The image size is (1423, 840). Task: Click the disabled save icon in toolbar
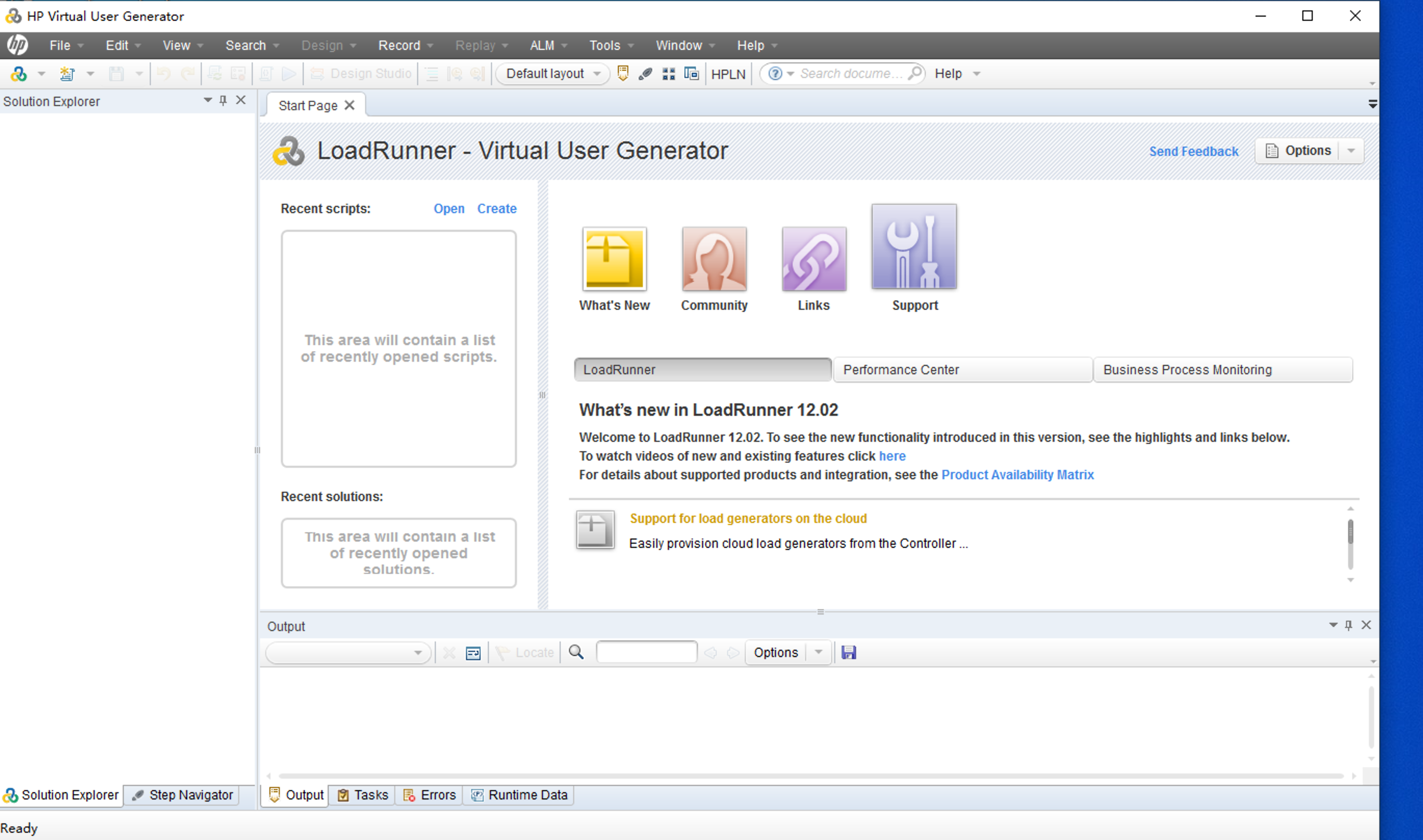117,74
